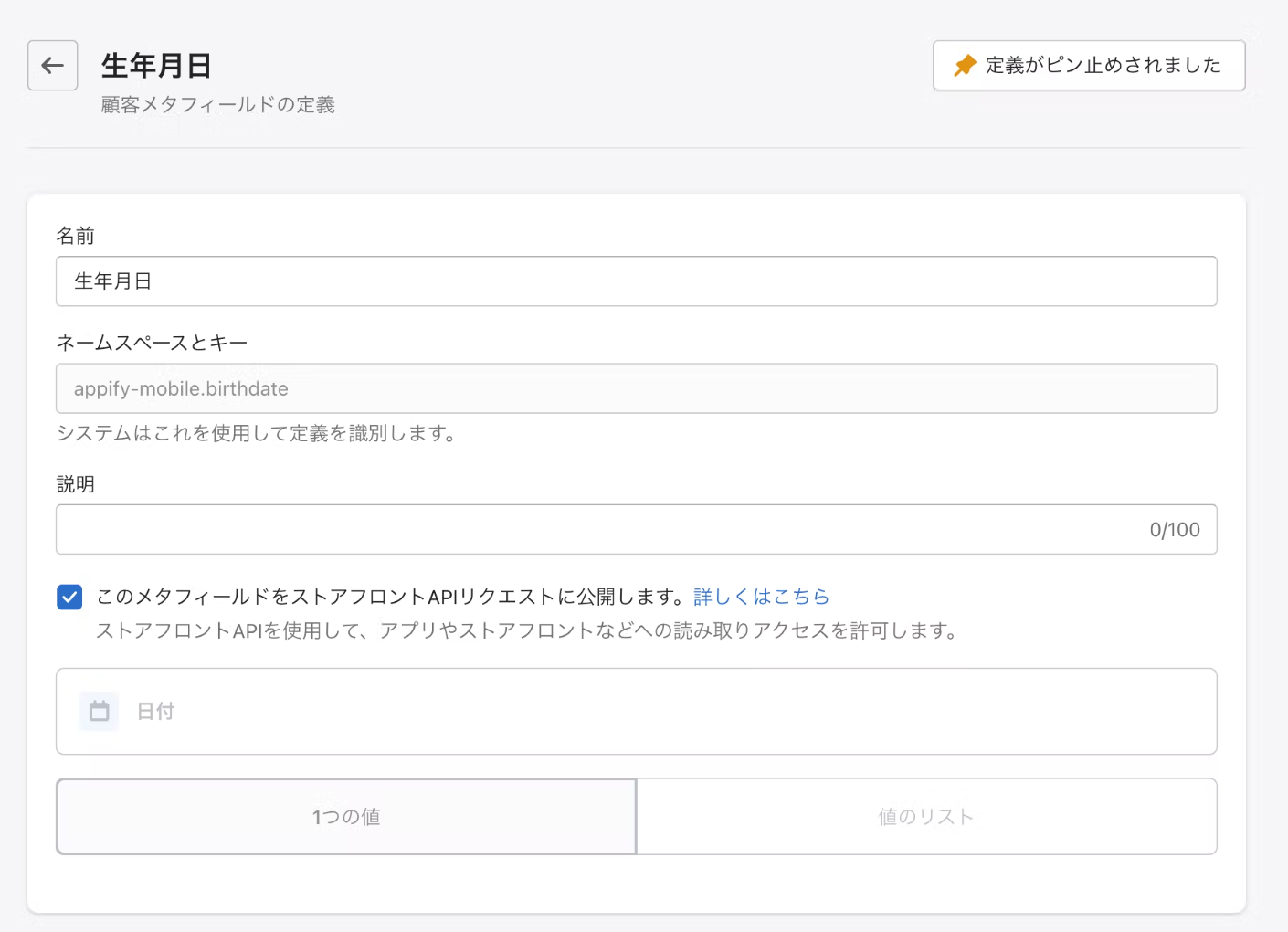Open the 日付 content type selector
Screen dimensions: 1288x932
(636, 711)
